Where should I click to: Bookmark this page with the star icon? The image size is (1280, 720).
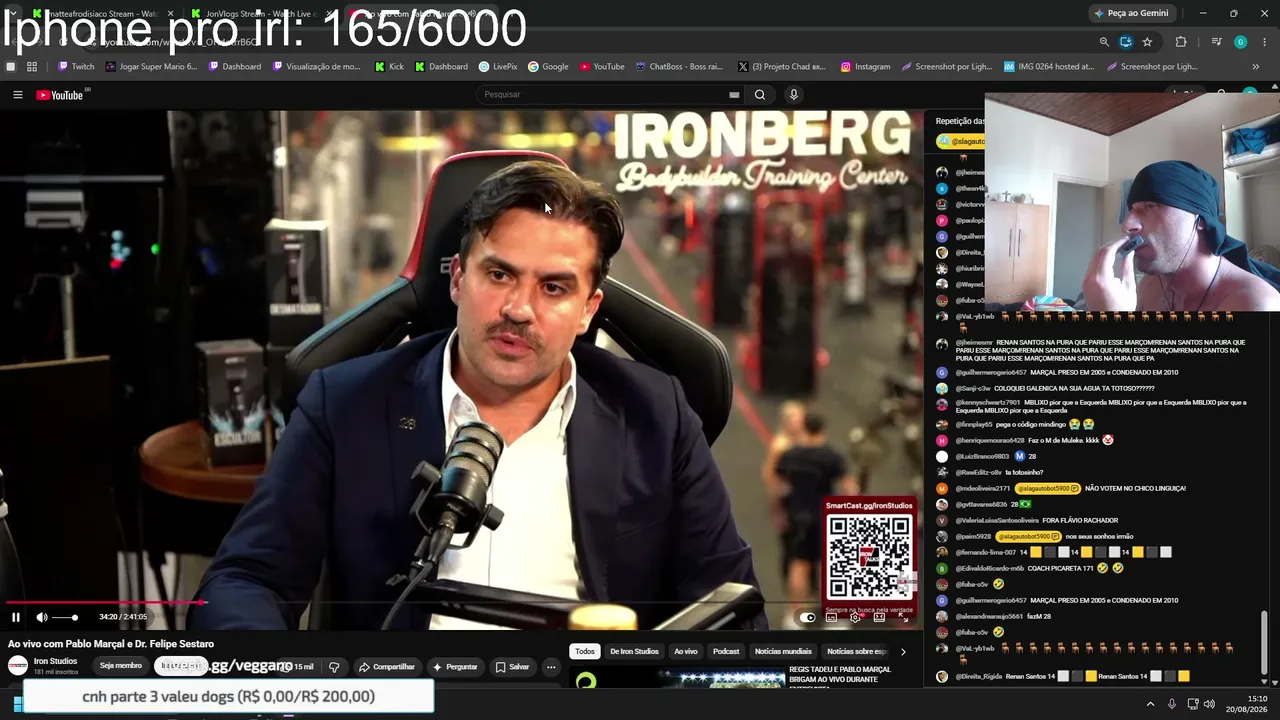coord(1147,42)
